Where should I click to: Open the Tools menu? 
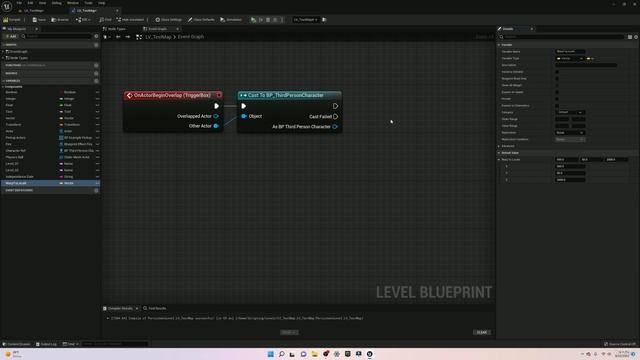88,3
